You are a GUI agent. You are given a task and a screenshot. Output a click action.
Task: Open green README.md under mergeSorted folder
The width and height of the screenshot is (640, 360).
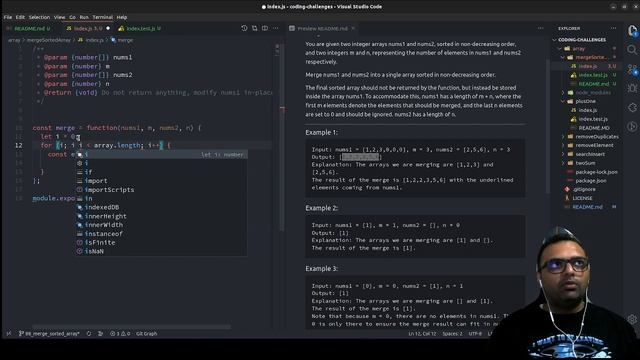(593, 84)
